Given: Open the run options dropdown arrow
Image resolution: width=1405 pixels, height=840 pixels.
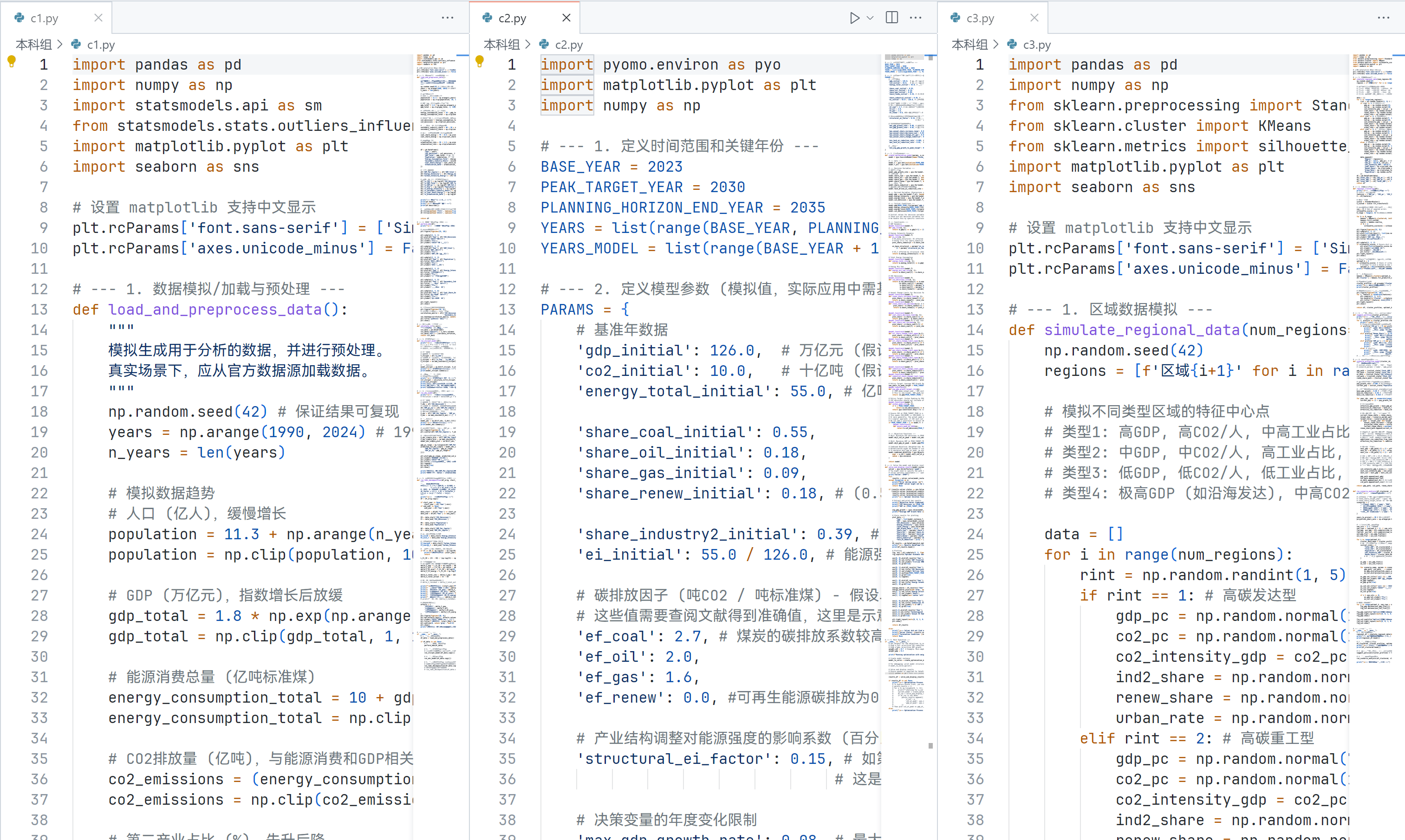Looking at the screenshot, I should pos(871,18).
